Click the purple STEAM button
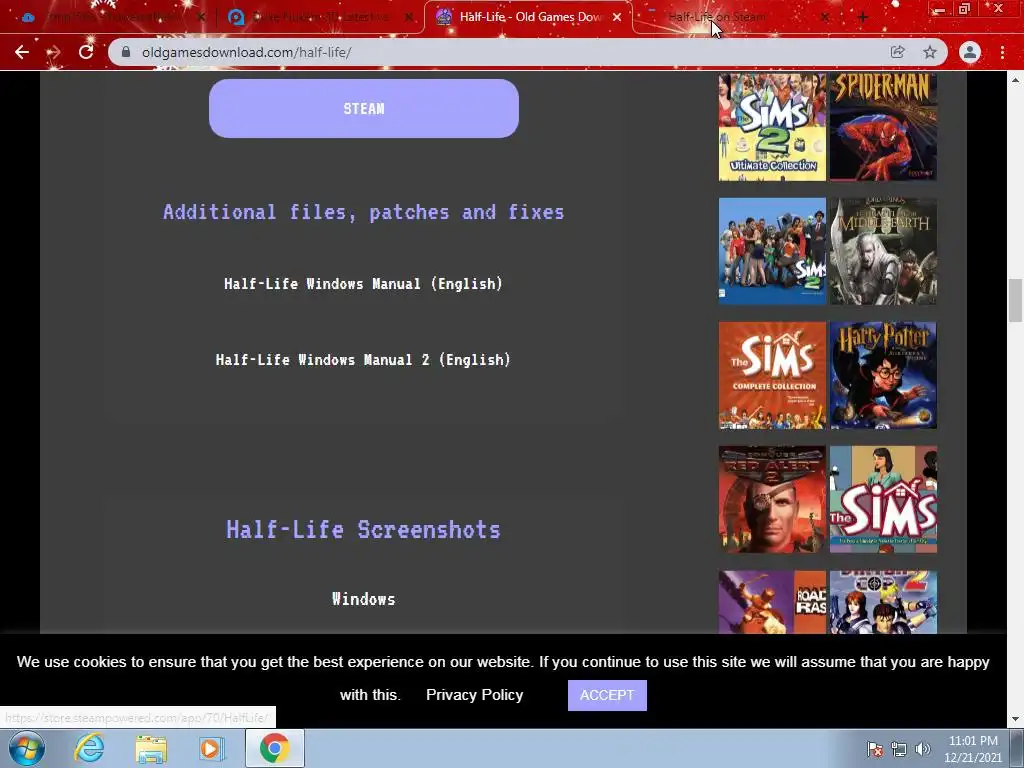1024x768 pixels. point(364,108)
